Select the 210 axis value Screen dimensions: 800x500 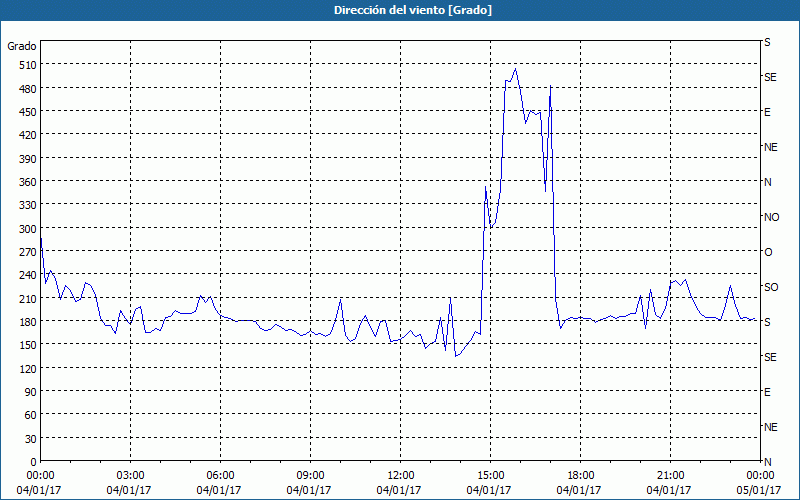point(28,299)
